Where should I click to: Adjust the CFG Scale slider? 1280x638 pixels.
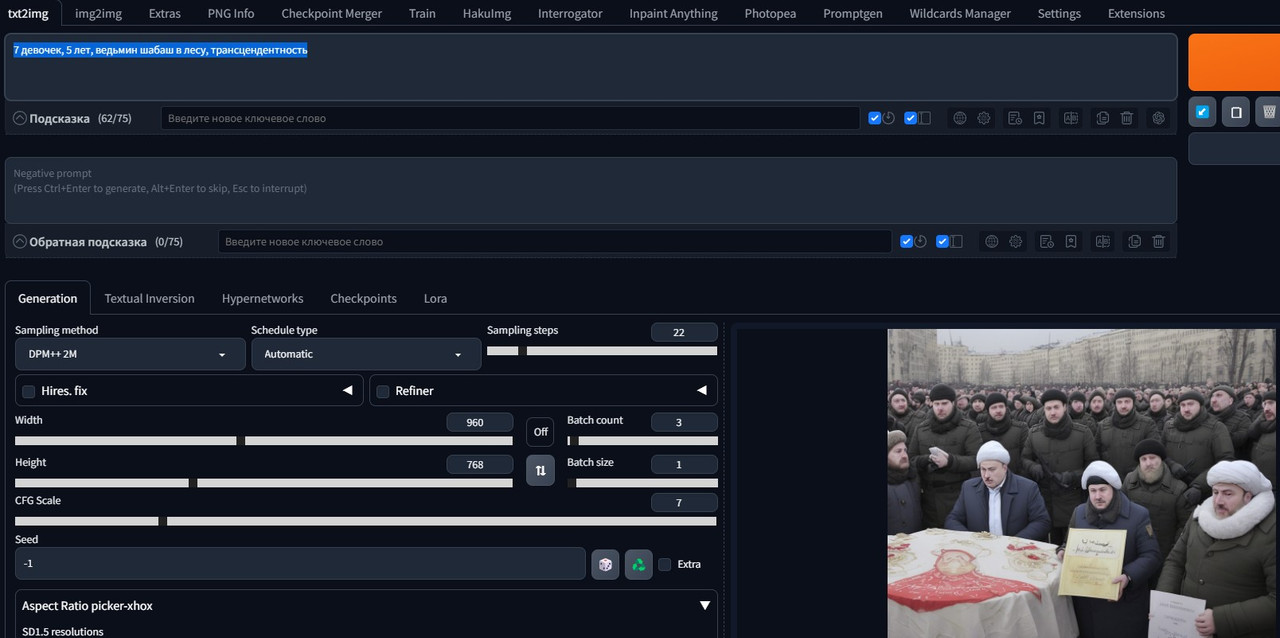tap(366, 521)
